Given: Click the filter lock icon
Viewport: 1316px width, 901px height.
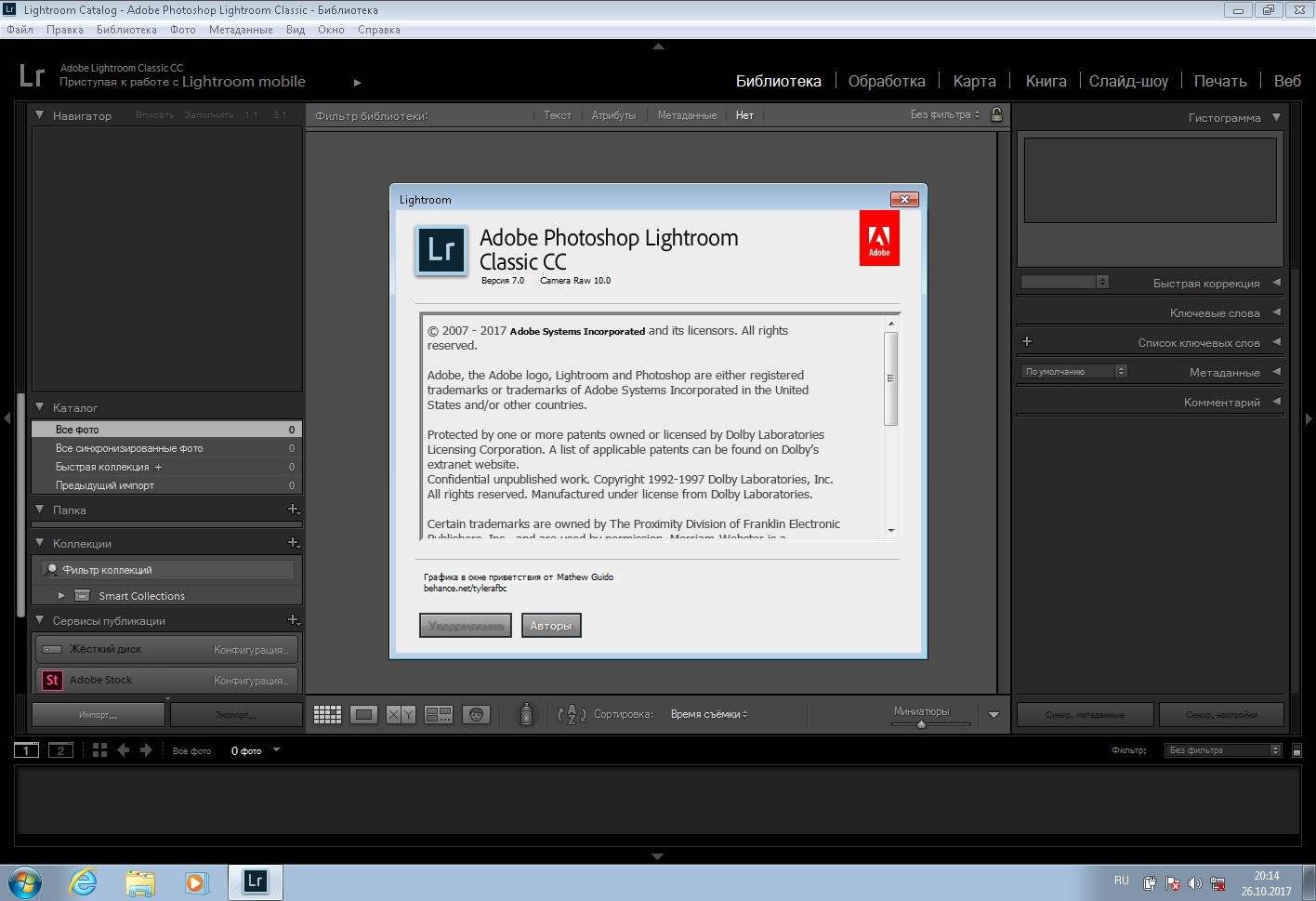Looking at the screenshot, I should [996, 114].
